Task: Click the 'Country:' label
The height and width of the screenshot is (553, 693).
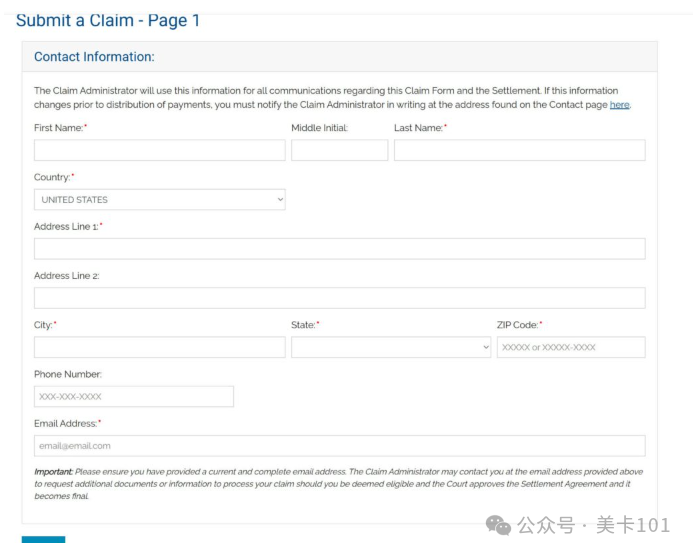Action: tap(54, 177)
